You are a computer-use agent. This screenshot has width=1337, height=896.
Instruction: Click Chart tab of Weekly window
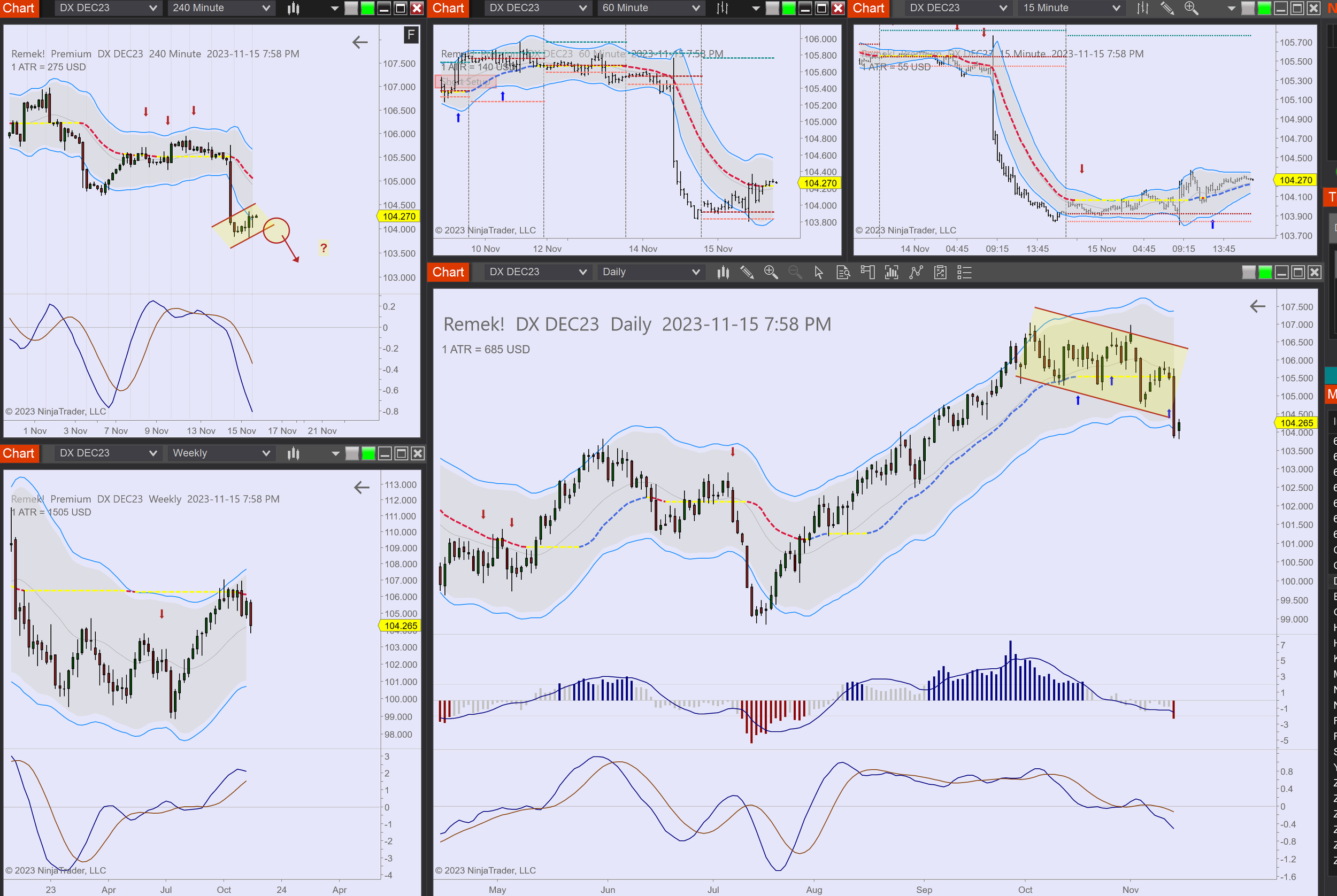tap(19, 453)
